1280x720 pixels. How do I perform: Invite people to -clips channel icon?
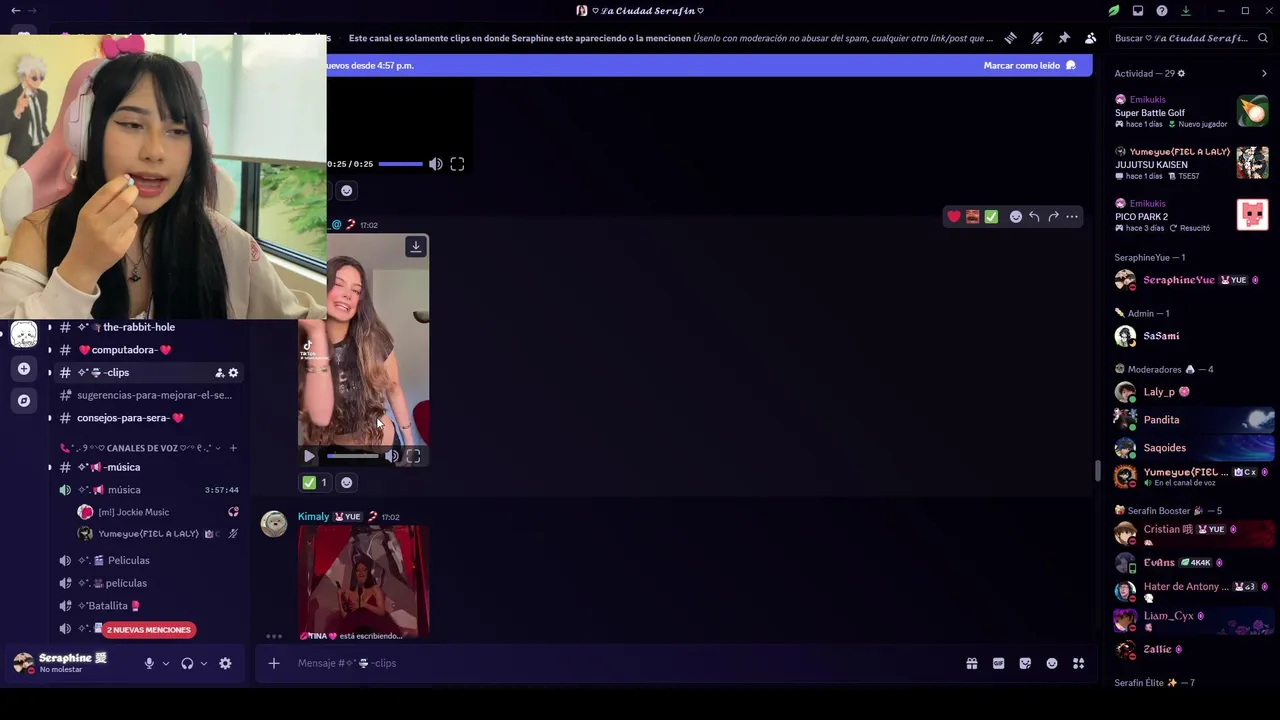[x=219, y=373]
